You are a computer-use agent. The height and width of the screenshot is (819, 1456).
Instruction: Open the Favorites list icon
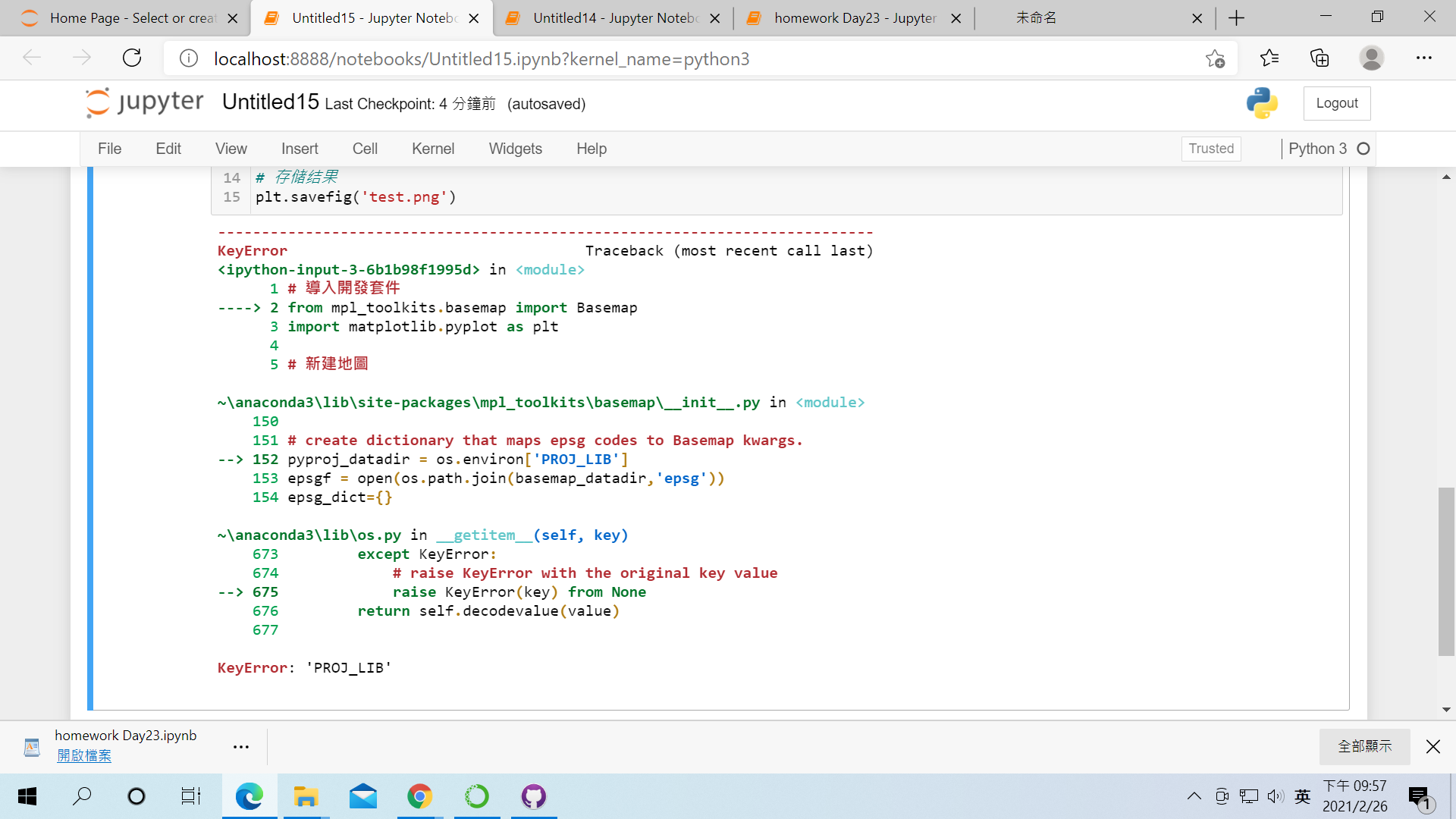tap(1269, 58)
